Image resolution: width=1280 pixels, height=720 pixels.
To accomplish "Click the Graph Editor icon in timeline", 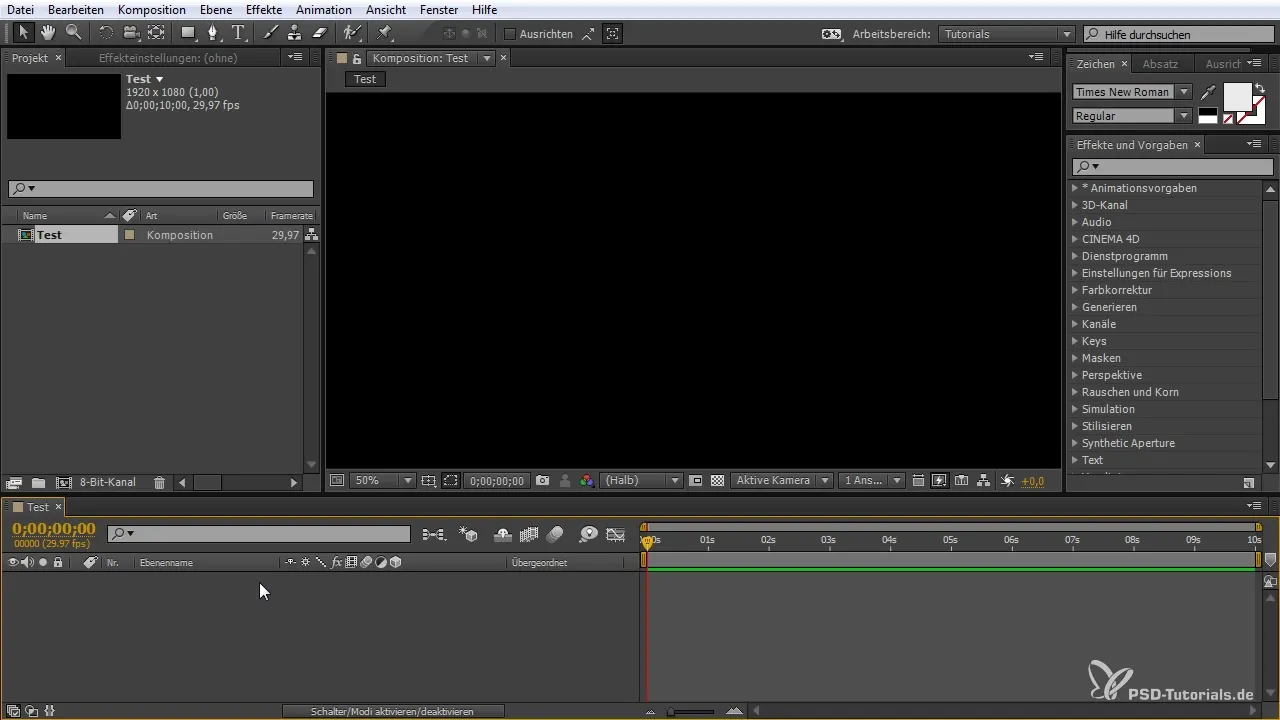I will coord(616,535).
